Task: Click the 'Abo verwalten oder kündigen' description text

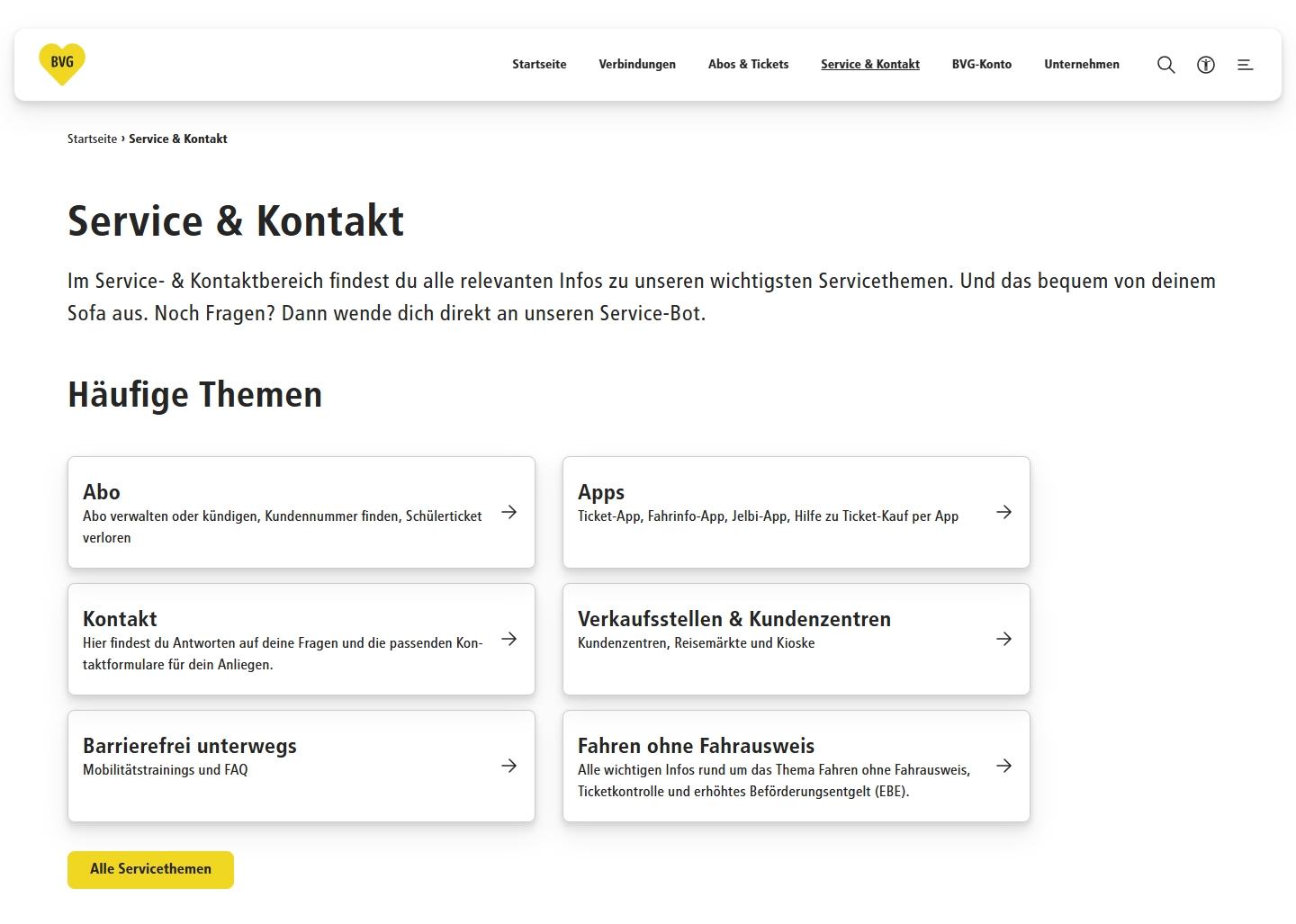Action: pos(282,527)
